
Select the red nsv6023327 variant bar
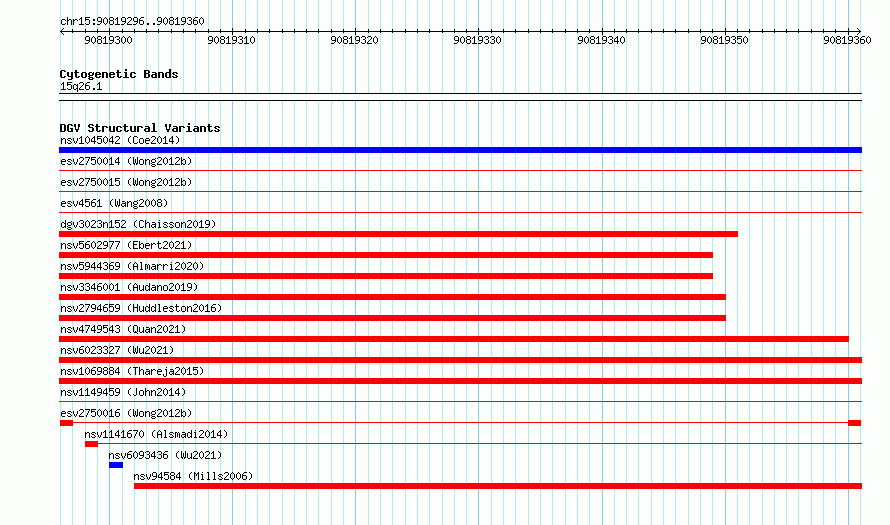coord(460,360)
